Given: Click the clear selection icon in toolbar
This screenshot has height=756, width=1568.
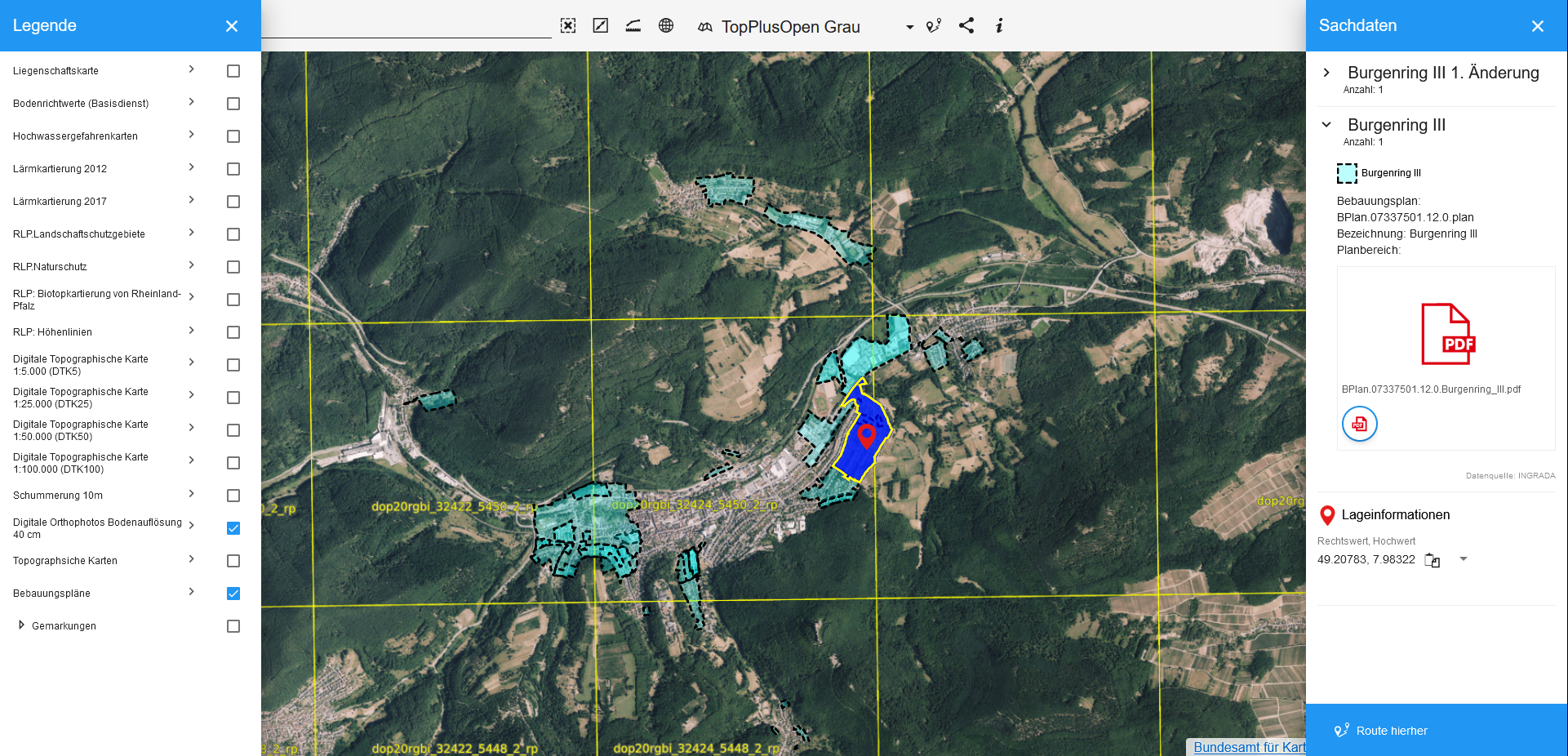Looking at the screenshot, I should click(568, 26).
